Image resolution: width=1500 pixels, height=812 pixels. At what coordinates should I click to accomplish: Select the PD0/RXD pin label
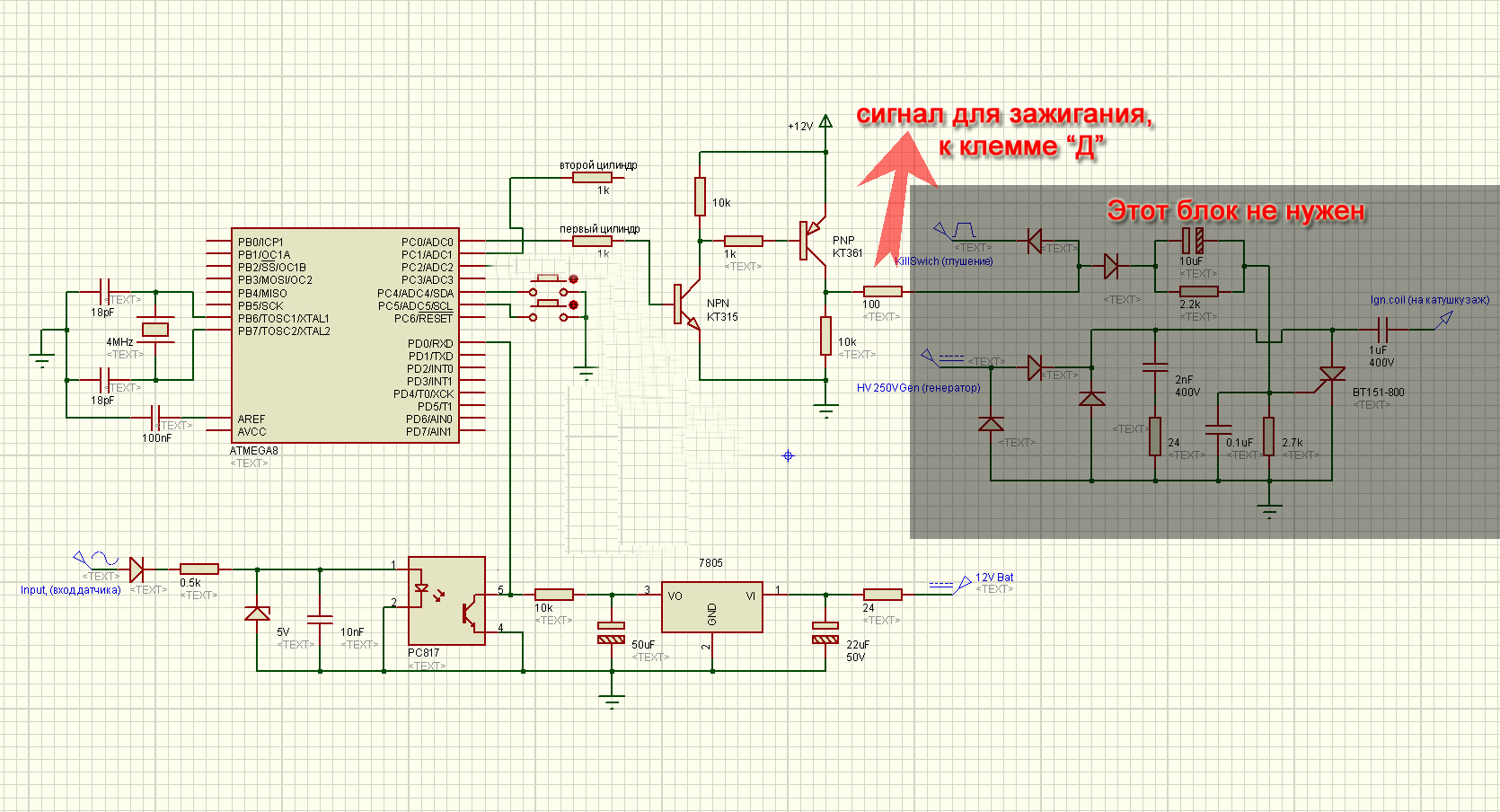point(430,344)
